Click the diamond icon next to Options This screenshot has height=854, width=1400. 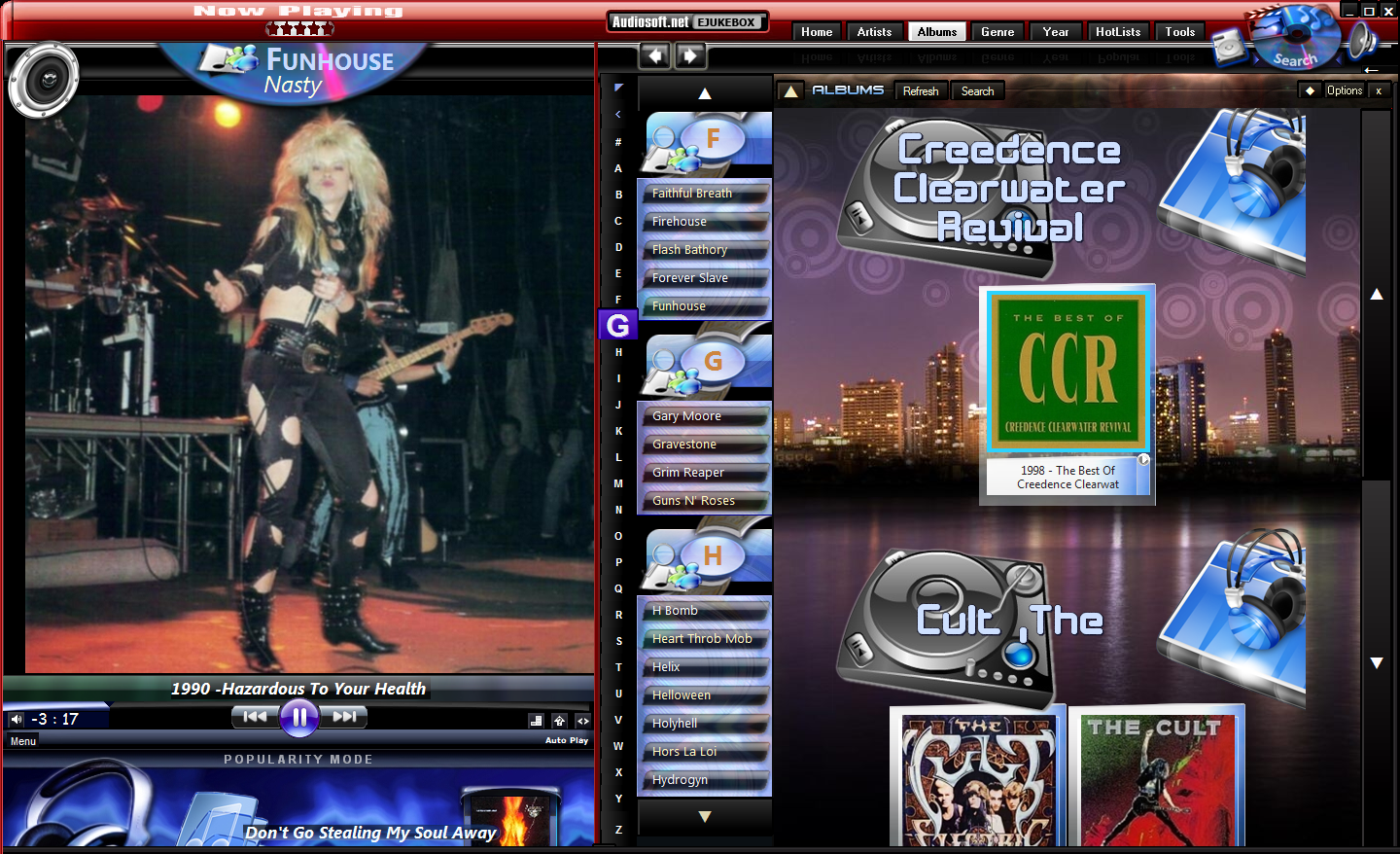click(x=1311, y=90)
